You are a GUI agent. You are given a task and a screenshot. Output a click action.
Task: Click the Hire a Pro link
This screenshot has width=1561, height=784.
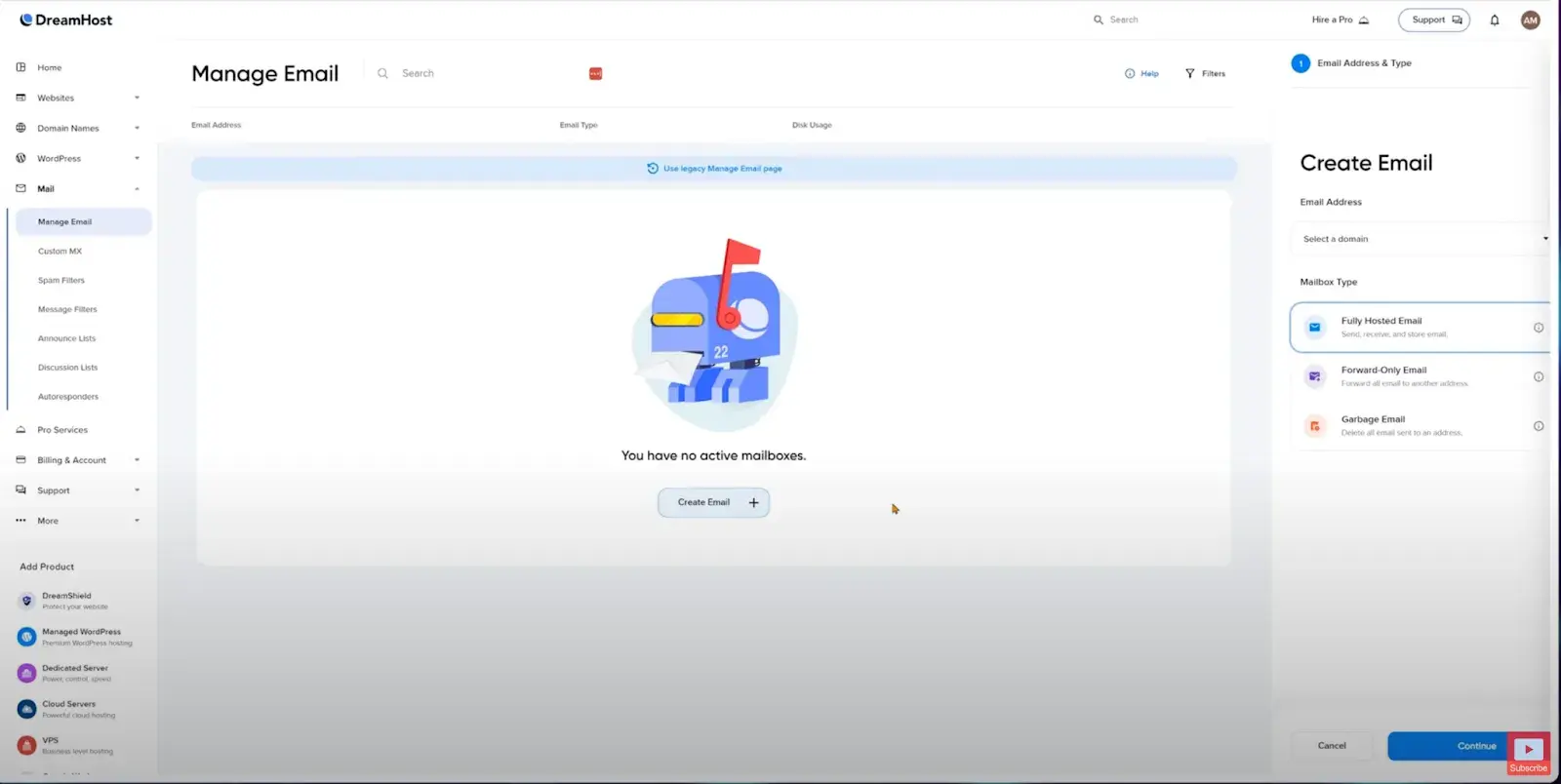[1340, 20]
